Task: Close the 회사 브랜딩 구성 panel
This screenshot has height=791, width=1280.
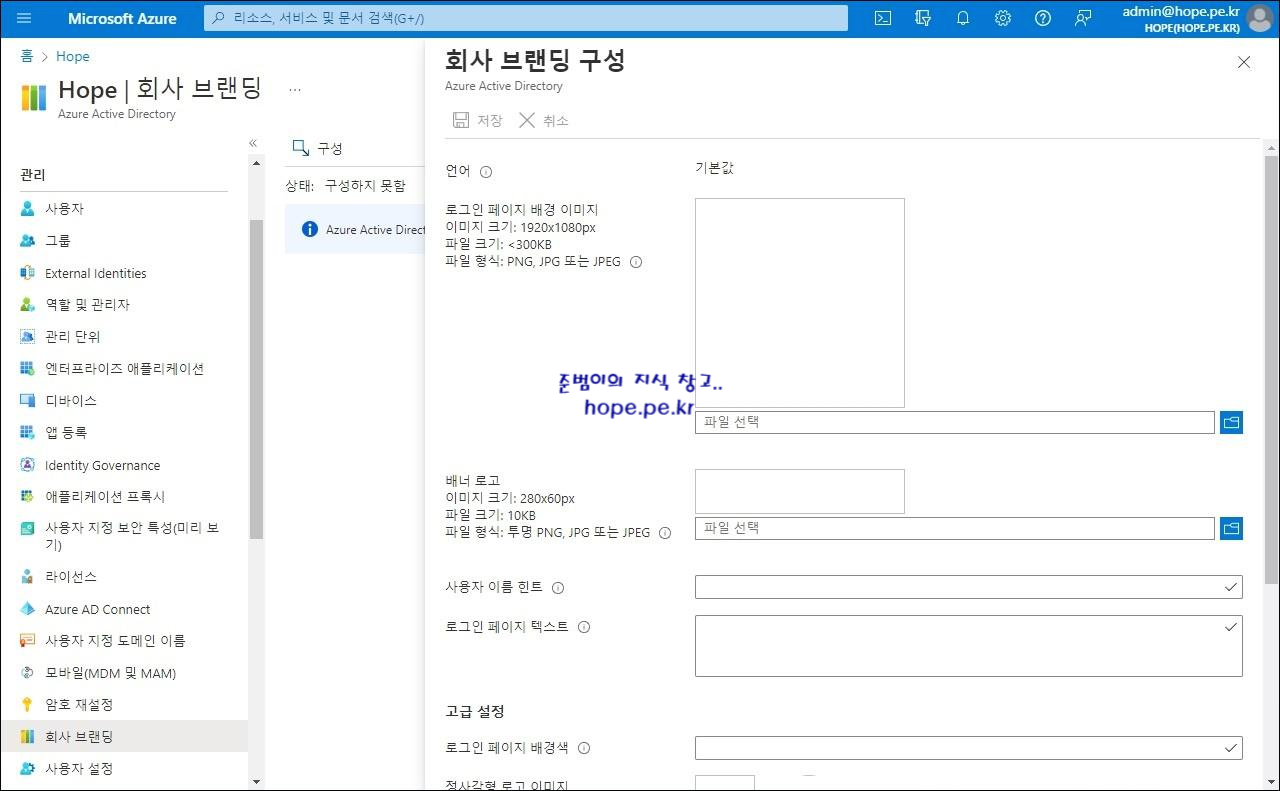Action: (x=1244, y=62)
